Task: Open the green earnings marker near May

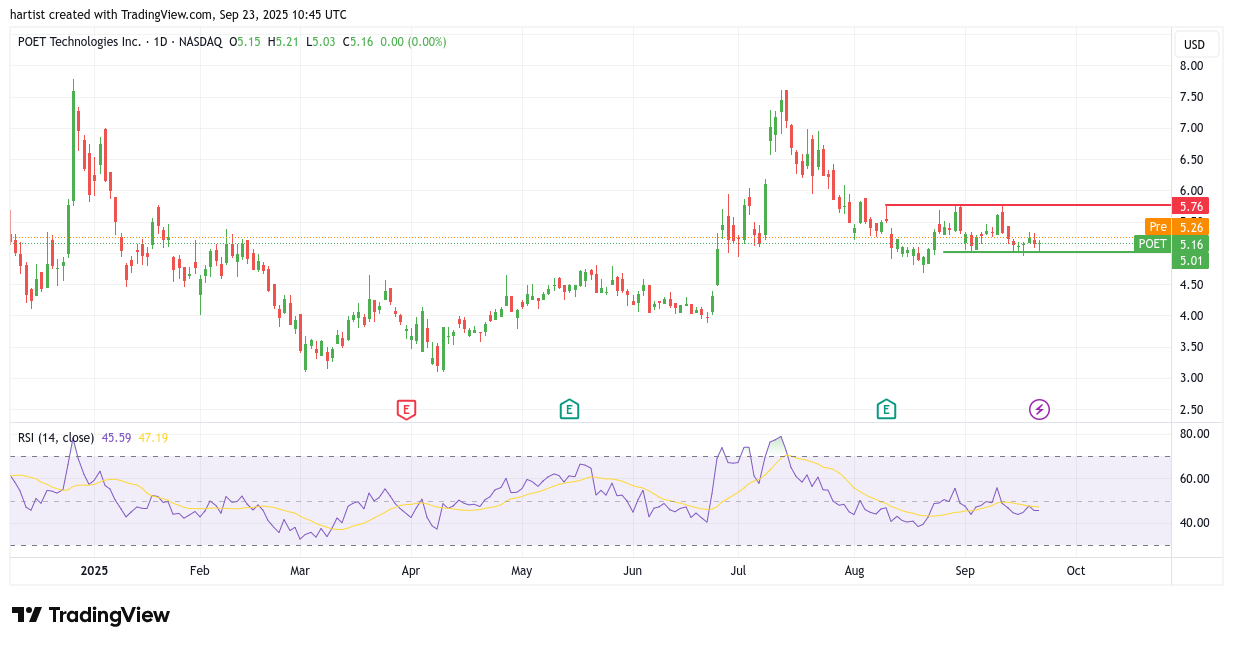Action: 569,408
